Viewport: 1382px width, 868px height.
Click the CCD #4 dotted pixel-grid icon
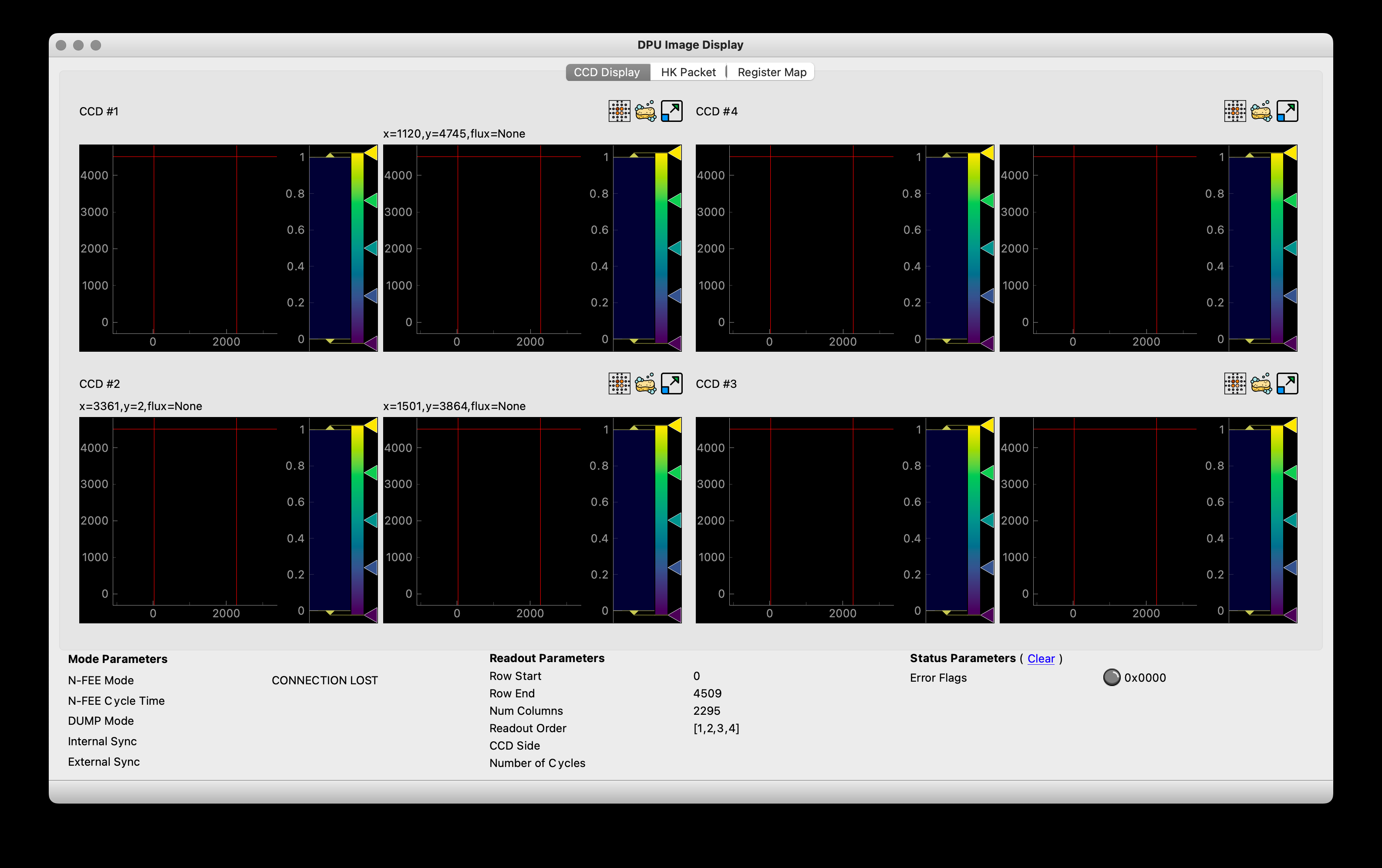1235,111
